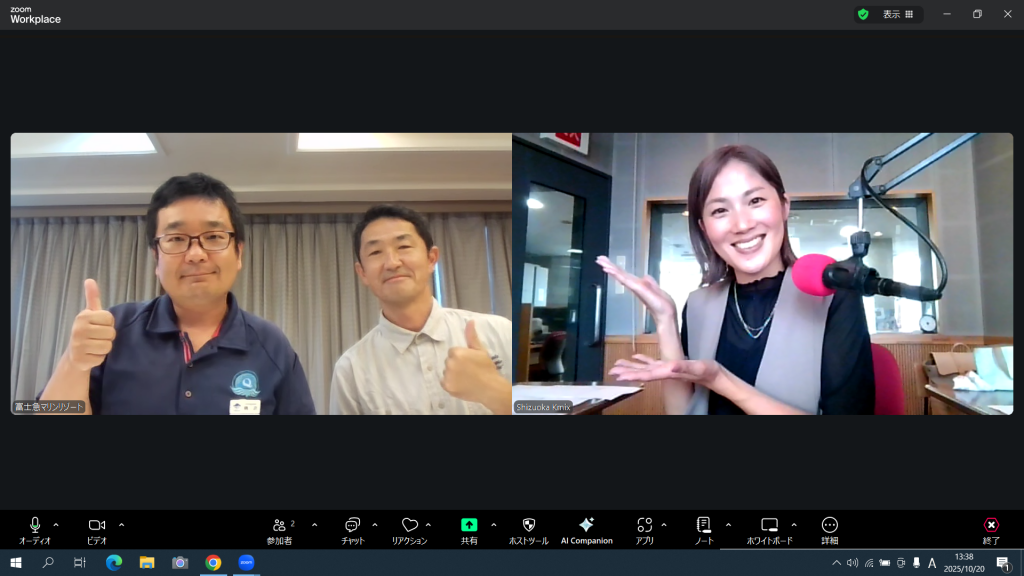Open the AI Companion sparkle icon

(586, 525)
